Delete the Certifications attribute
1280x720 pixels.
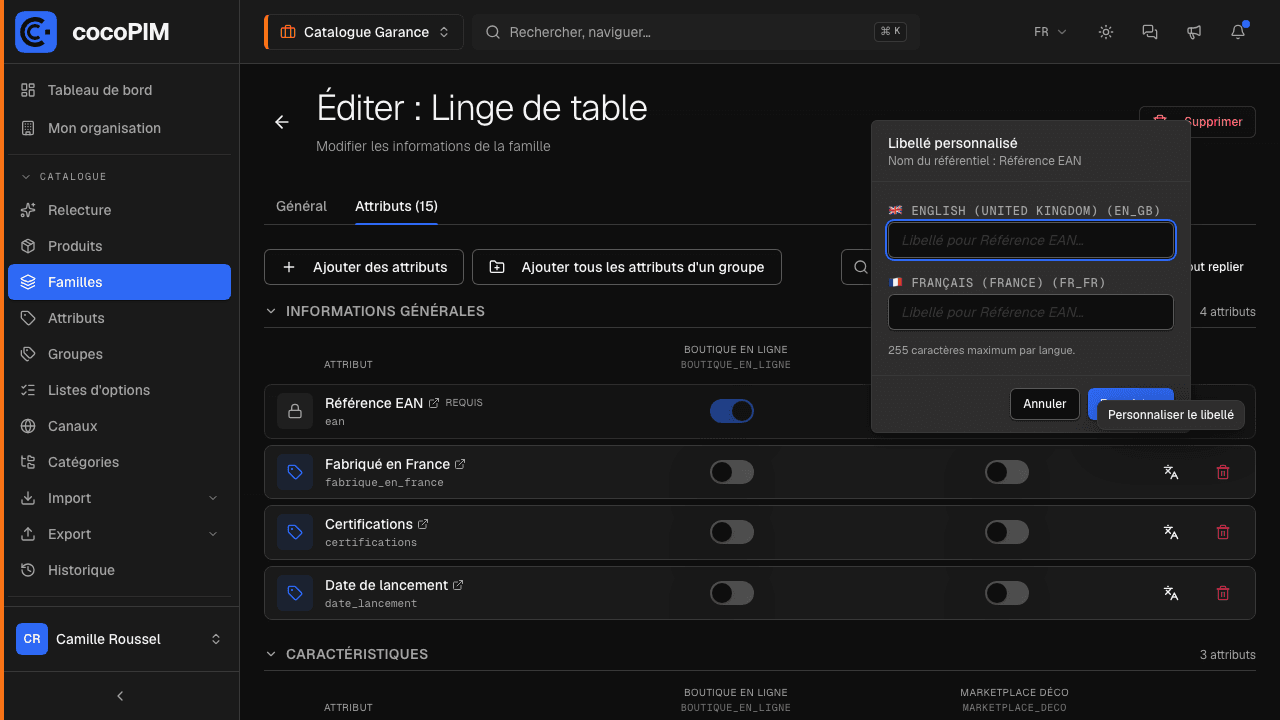pyautogui.click(x=1222, y=533)
